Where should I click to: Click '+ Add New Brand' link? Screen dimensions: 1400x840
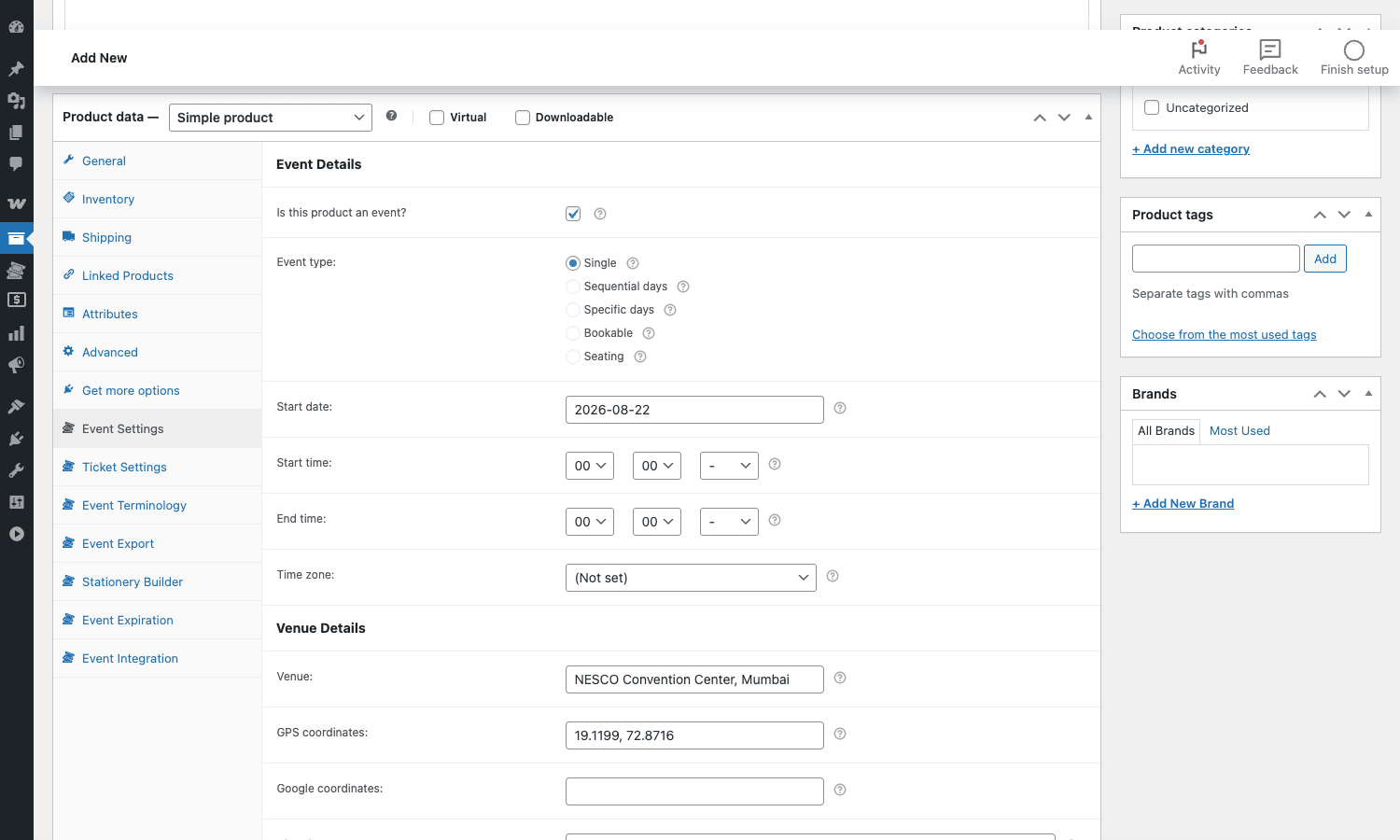click(x=1183, y=503)
